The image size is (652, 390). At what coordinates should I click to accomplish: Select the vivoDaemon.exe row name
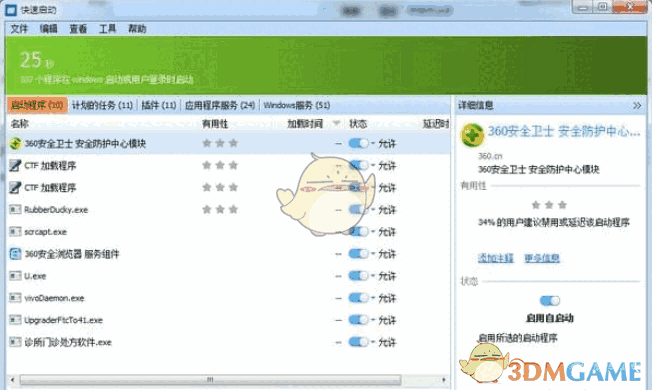pos(54,298)
